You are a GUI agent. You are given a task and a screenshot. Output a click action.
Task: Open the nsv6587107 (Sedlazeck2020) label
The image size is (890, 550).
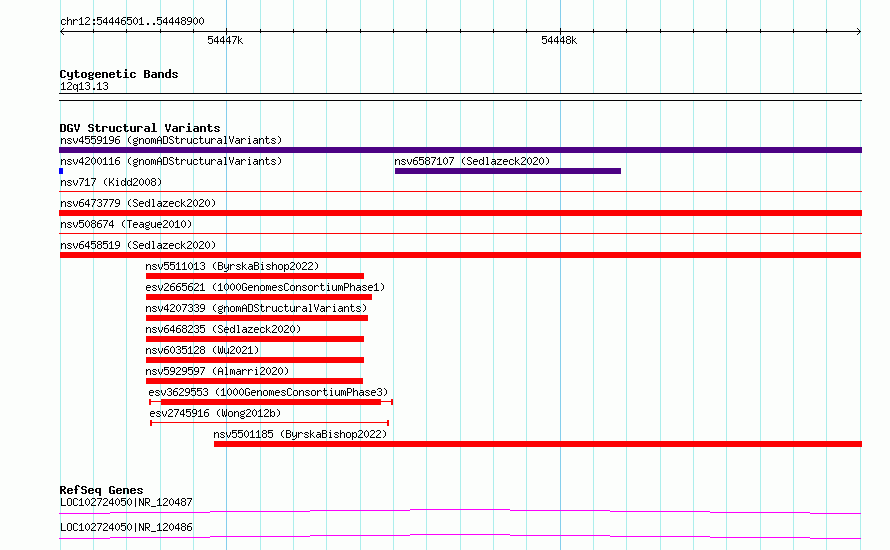point(472,161)
